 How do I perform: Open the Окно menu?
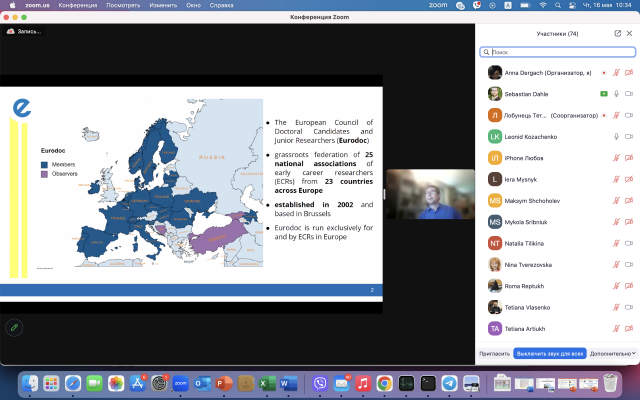point(193,5)
